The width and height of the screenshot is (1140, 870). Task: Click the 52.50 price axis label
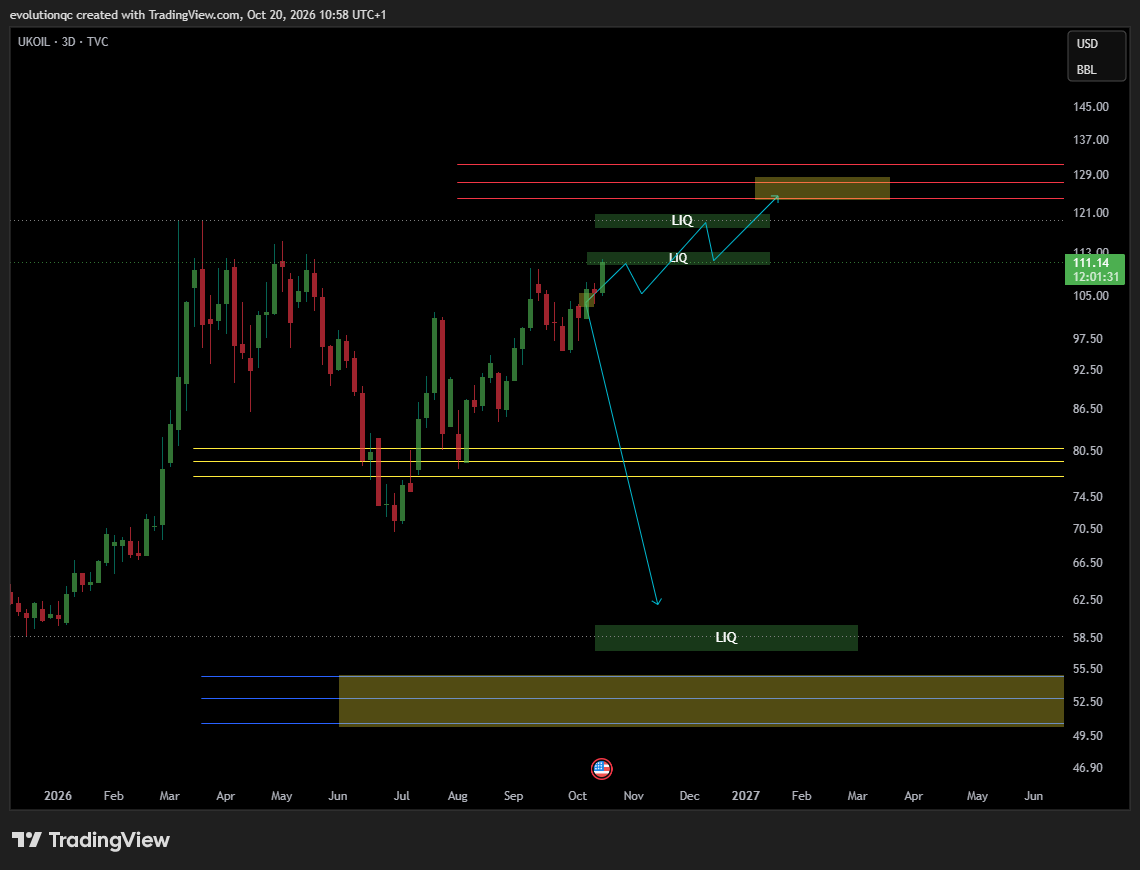[1088, 702]
